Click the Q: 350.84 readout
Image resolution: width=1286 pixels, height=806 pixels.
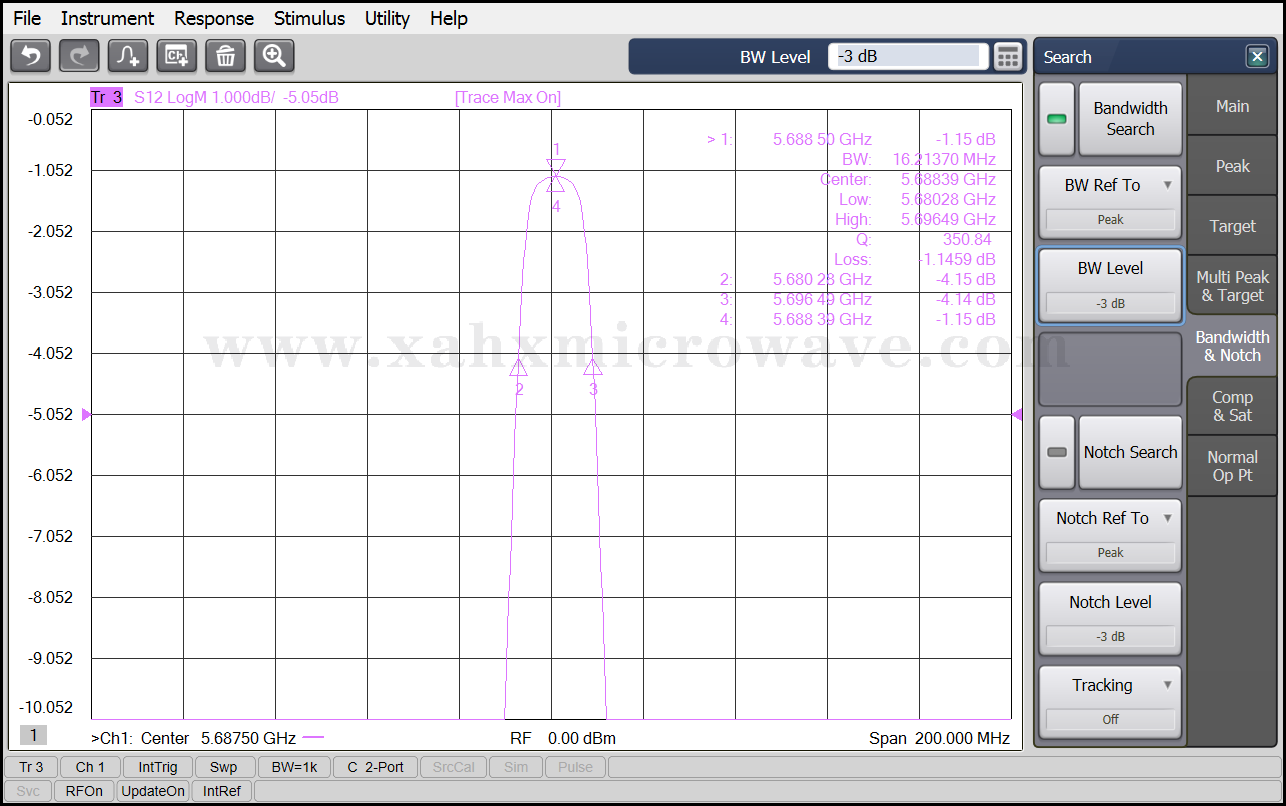pos(923,239)
